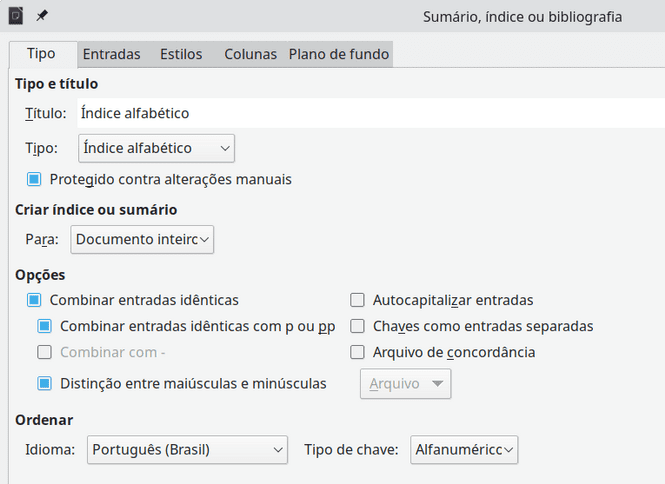Open the Tipo dropdown list
Screen dimensions: 665x484
156,148
